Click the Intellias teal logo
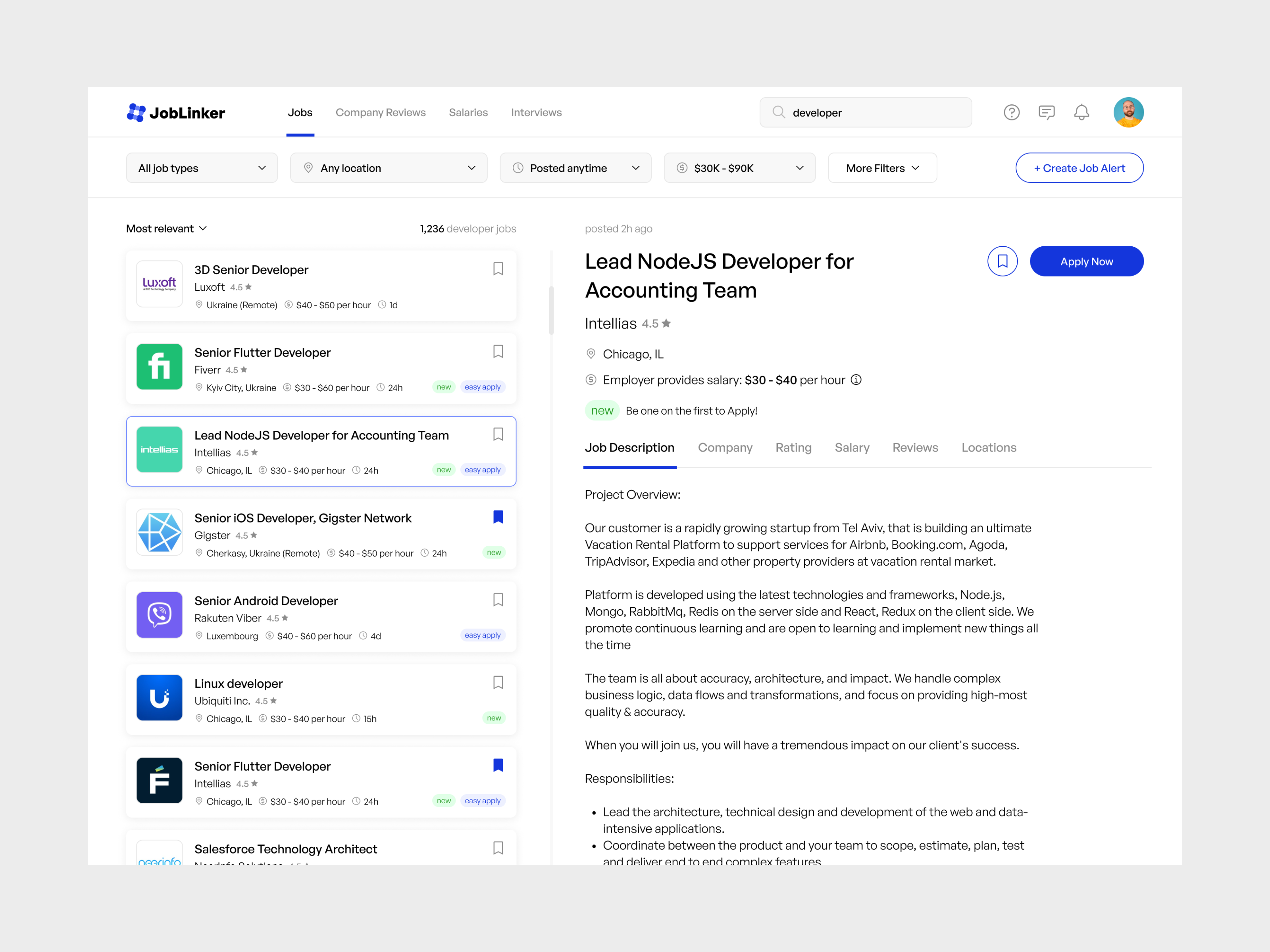1270x952 pixels. pyautogui.click(x=160, y=449)
